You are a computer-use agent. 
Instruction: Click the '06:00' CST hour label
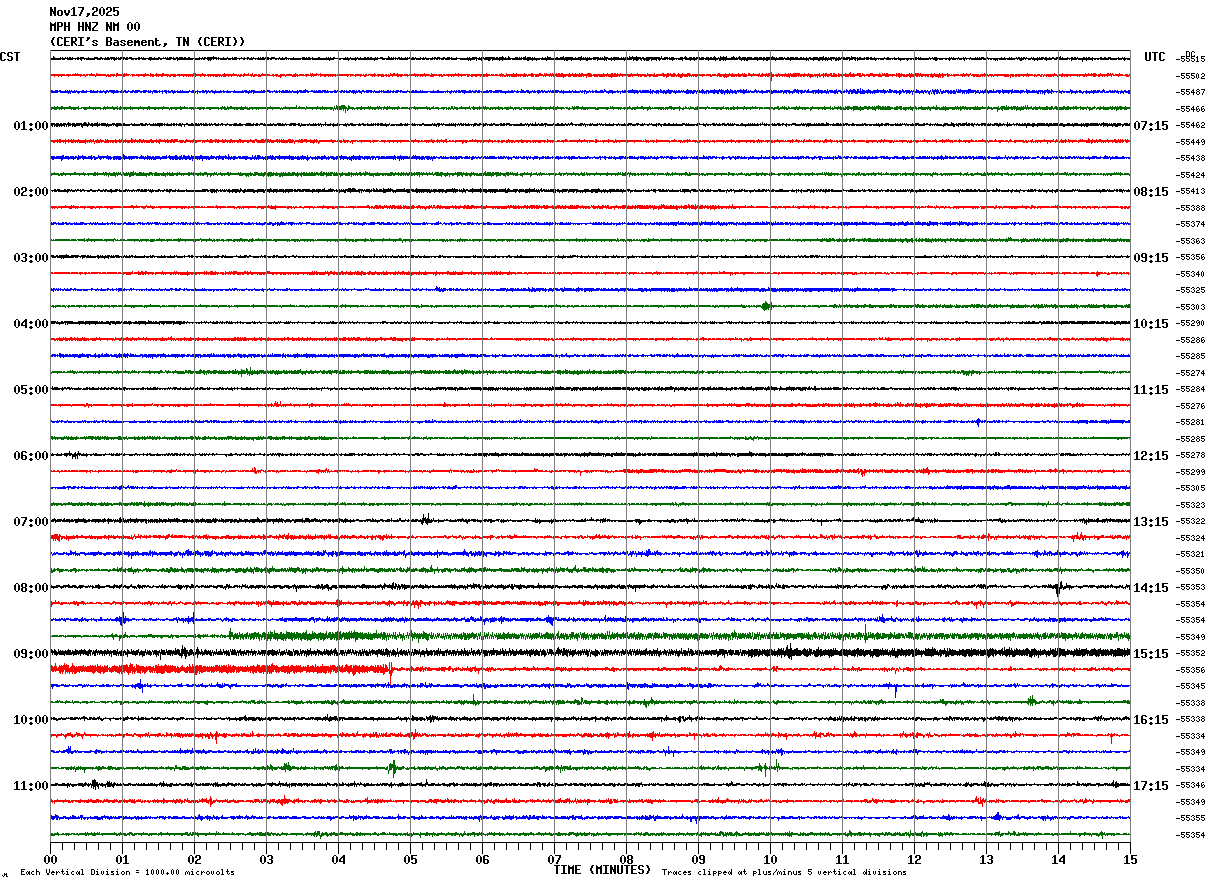point(31,456)
